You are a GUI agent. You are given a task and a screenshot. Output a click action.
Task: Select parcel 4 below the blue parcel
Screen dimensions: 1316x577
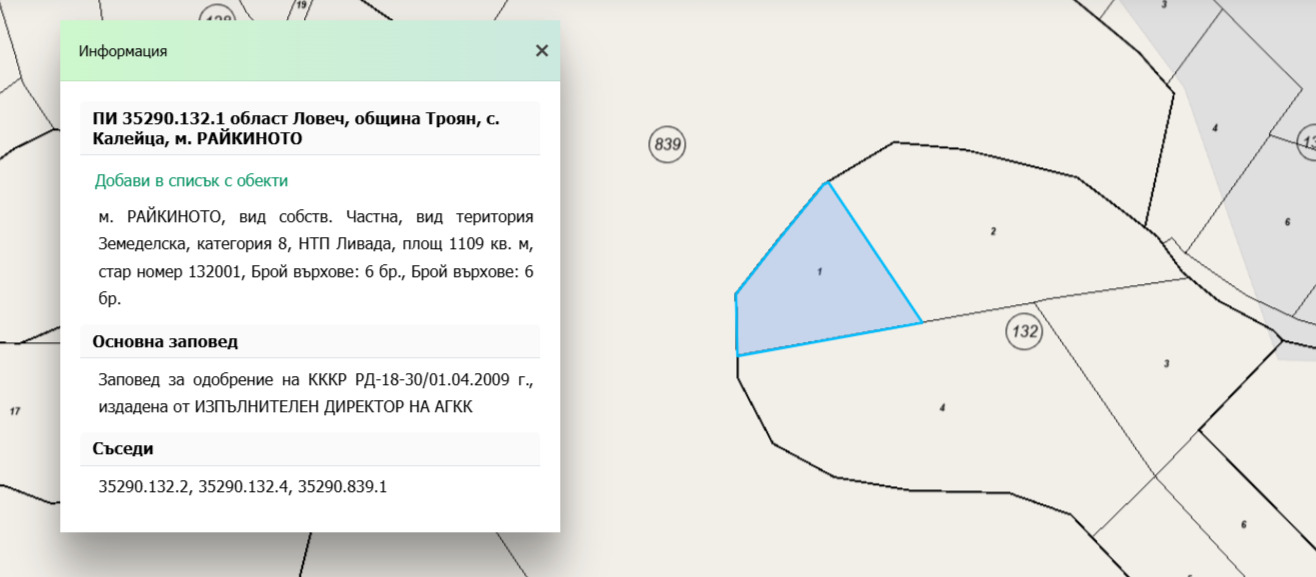(942, 408)
